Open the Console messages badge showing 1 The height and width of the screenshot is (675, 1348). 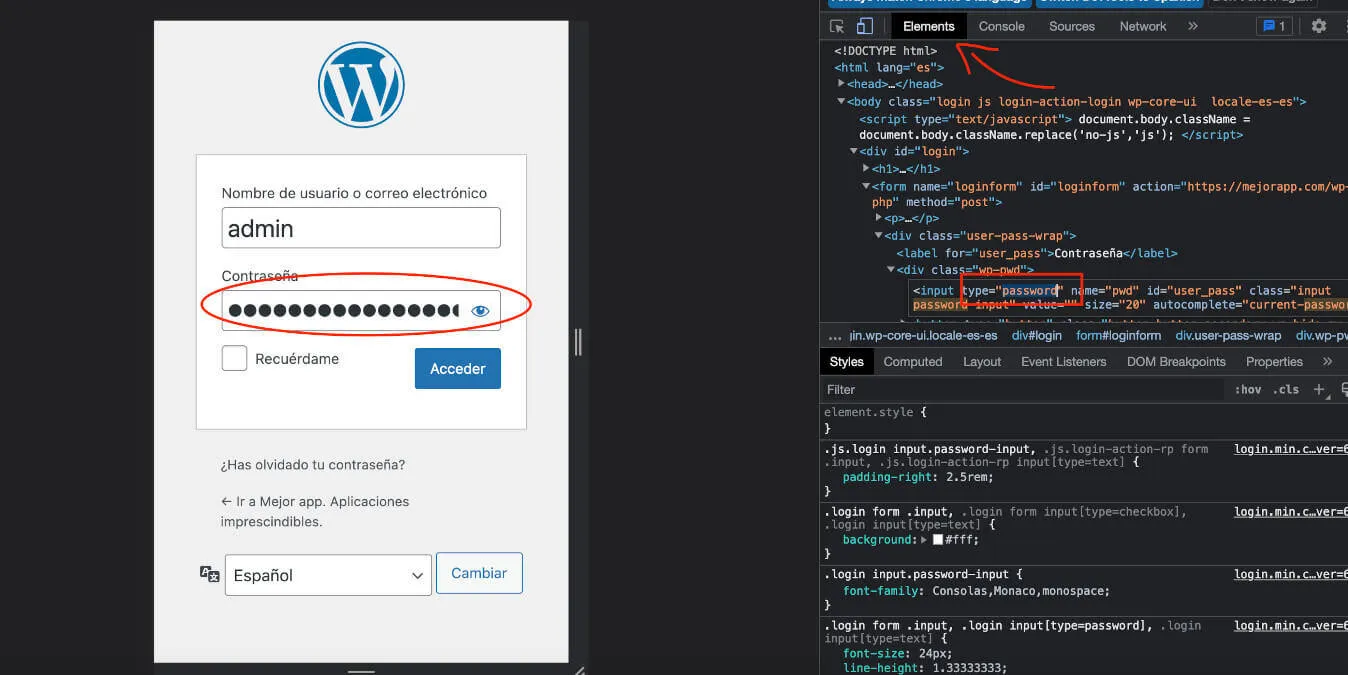click(1274, 25)
